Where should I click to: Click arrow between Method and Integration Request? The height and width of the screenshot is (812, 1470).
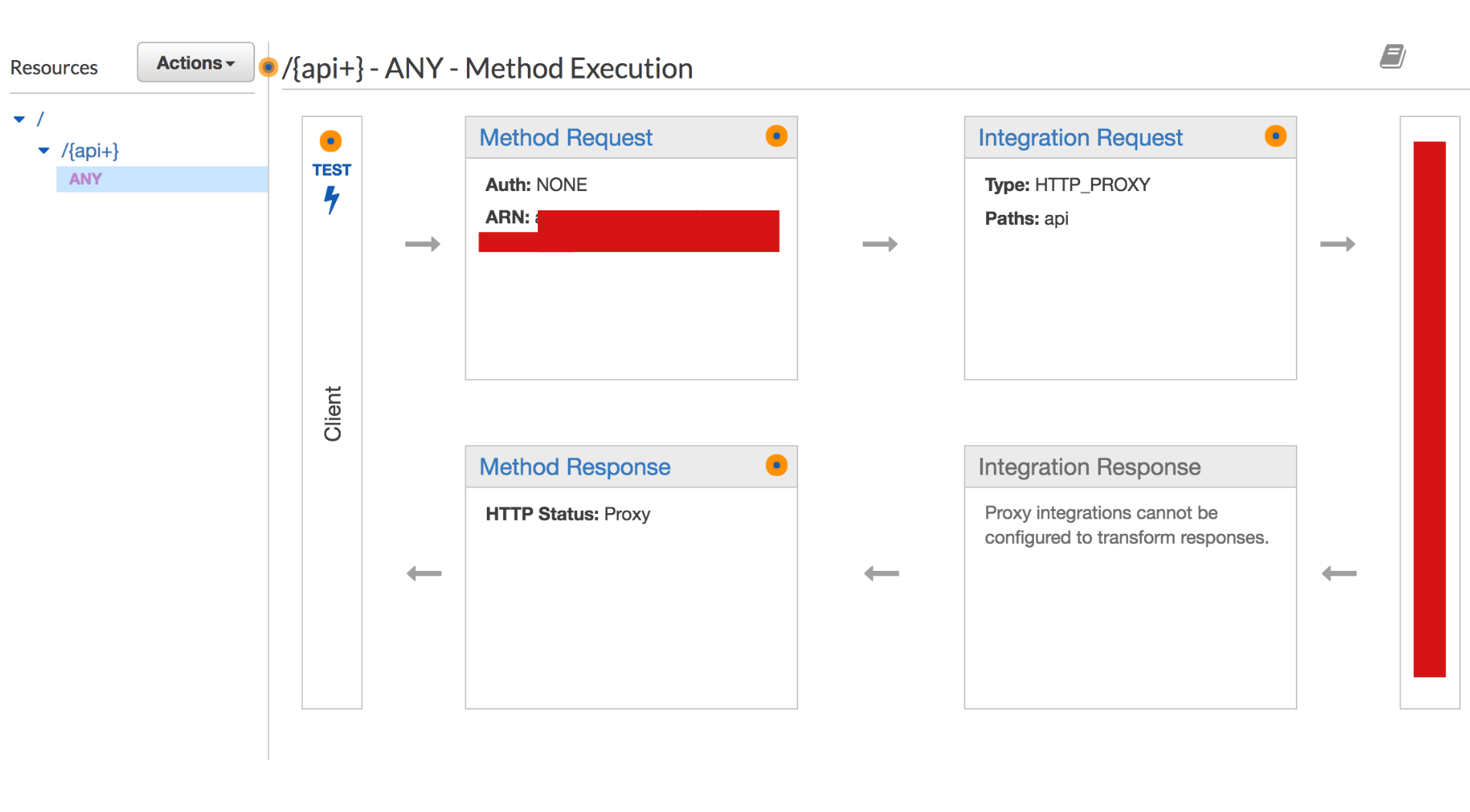pos(880,244)
